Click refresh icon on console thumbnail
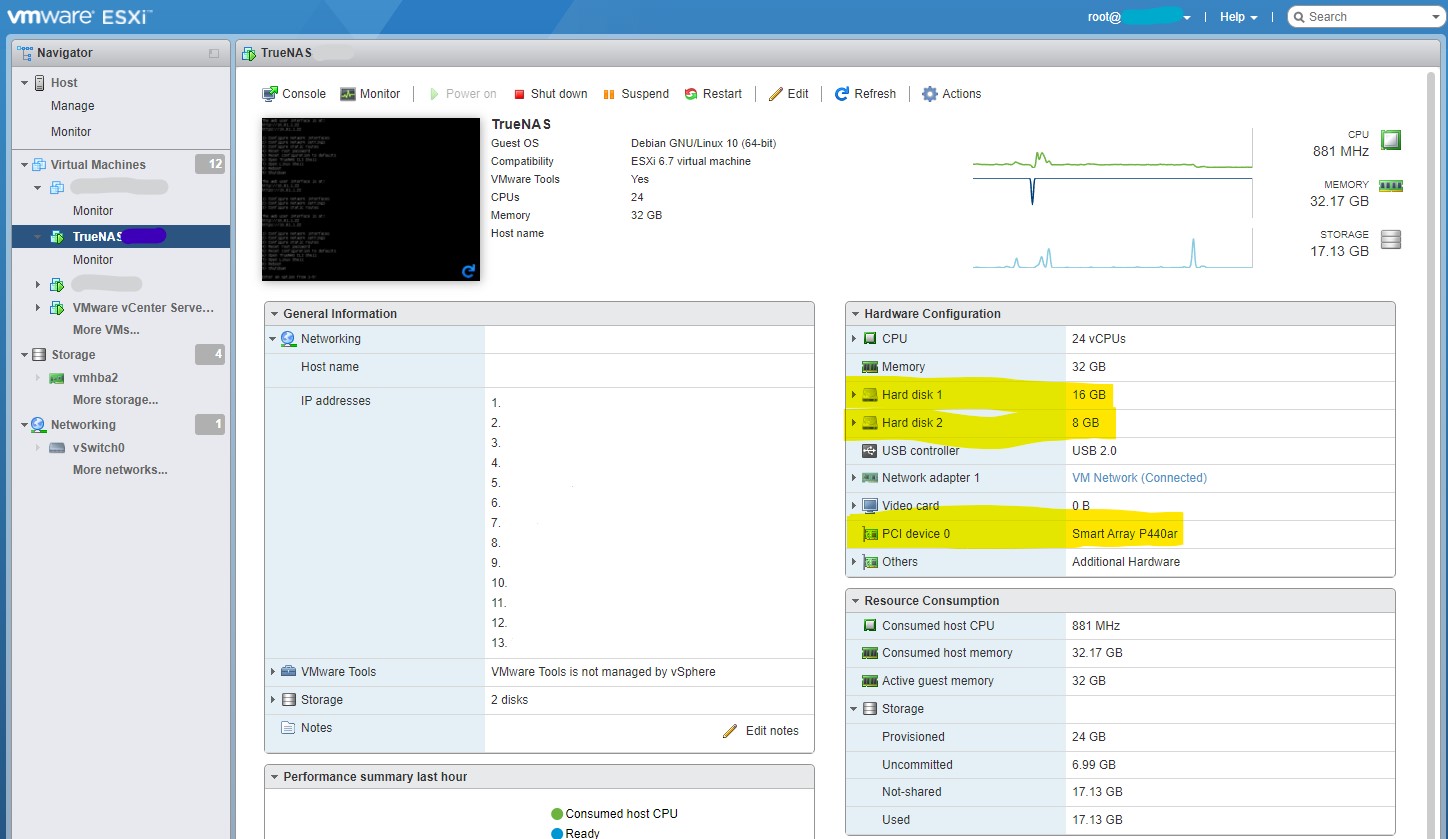 point(468,270)
